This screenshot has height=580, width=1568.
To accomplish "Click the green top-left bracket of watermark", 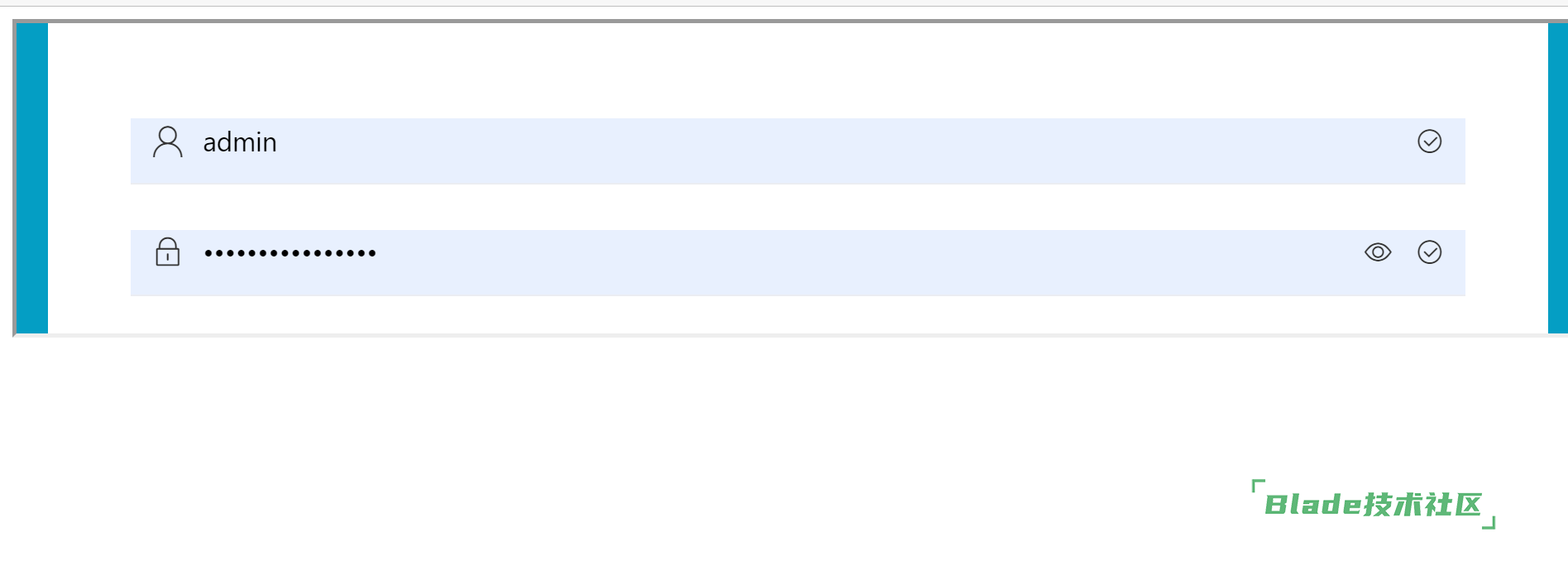I will pyautogui.click(x=1257, y=486).
